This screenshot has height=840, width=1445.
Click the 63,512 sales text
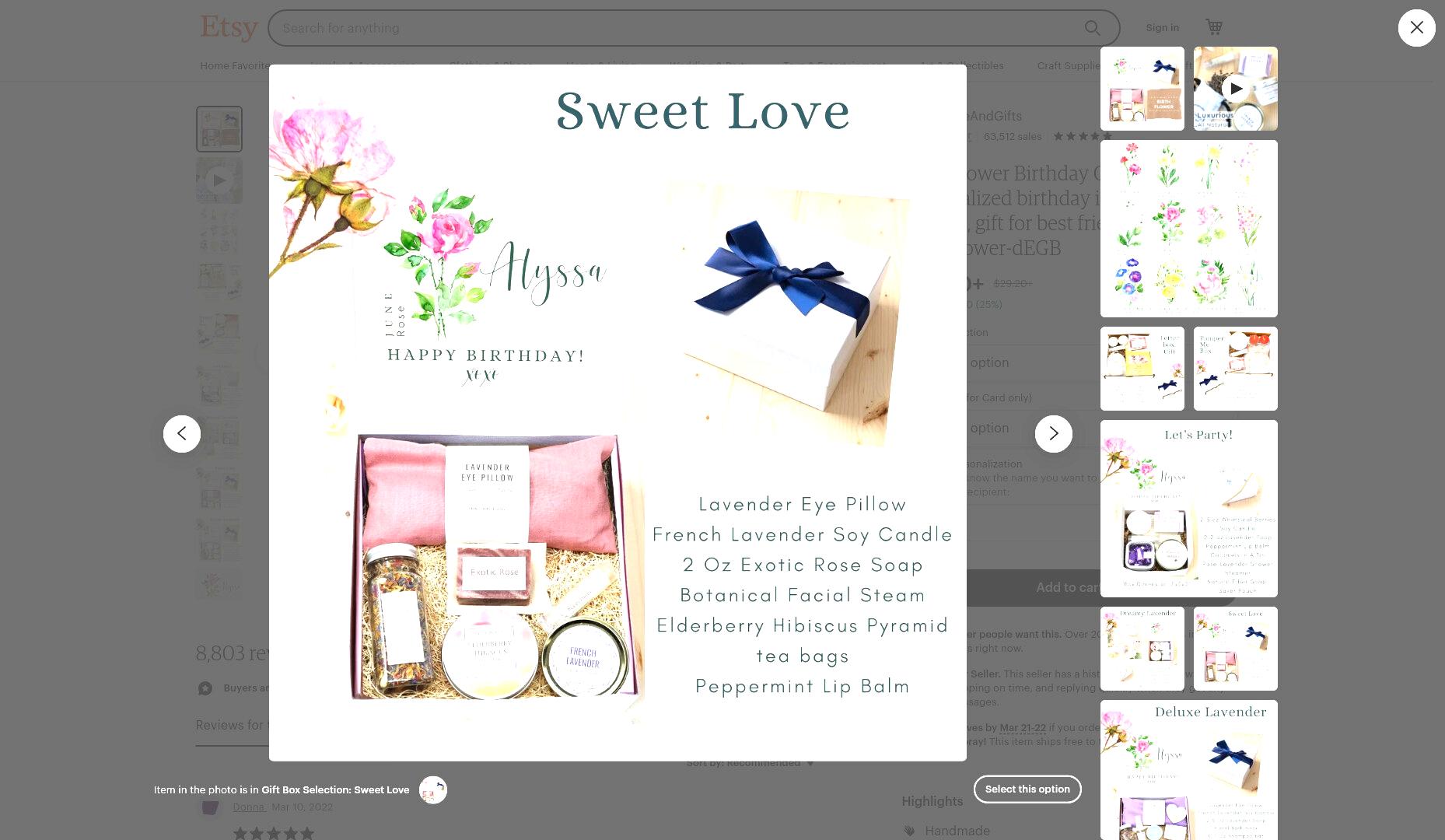(x=1012, y=137)
